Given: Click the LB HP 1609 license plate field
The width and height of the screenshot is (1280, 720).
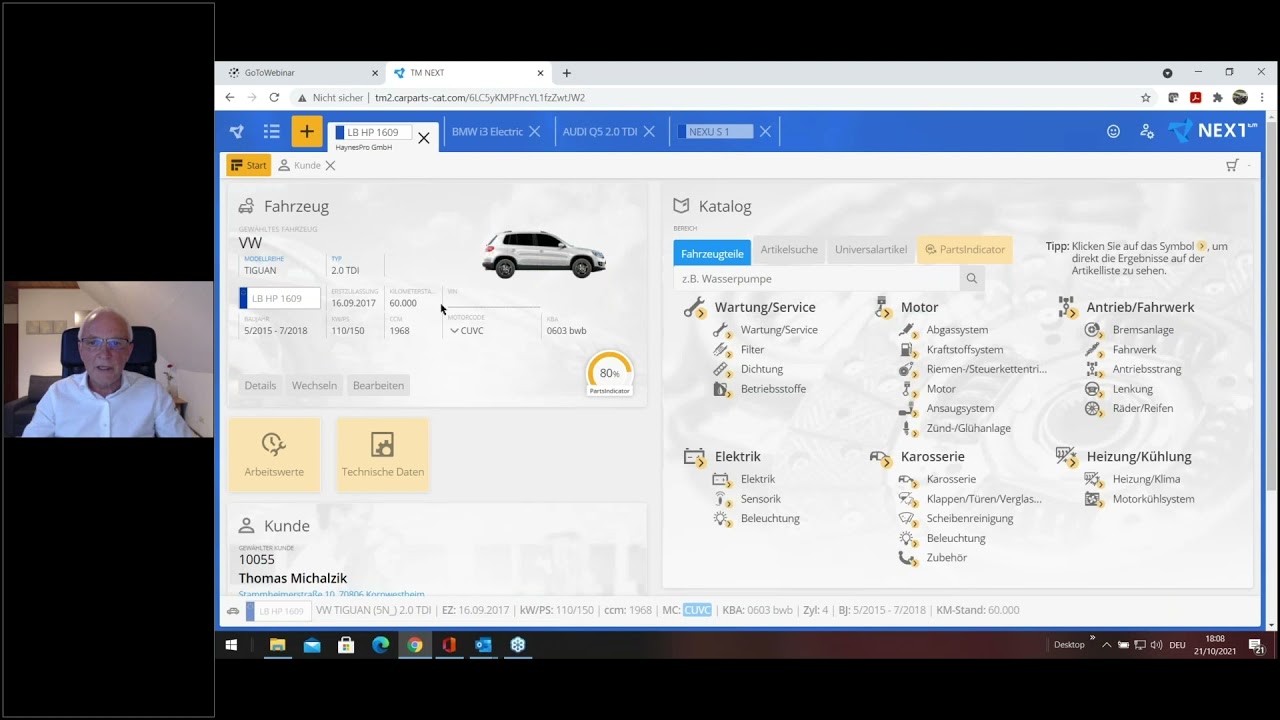Looking at the screenshot, I should click(x=280, y=298).
